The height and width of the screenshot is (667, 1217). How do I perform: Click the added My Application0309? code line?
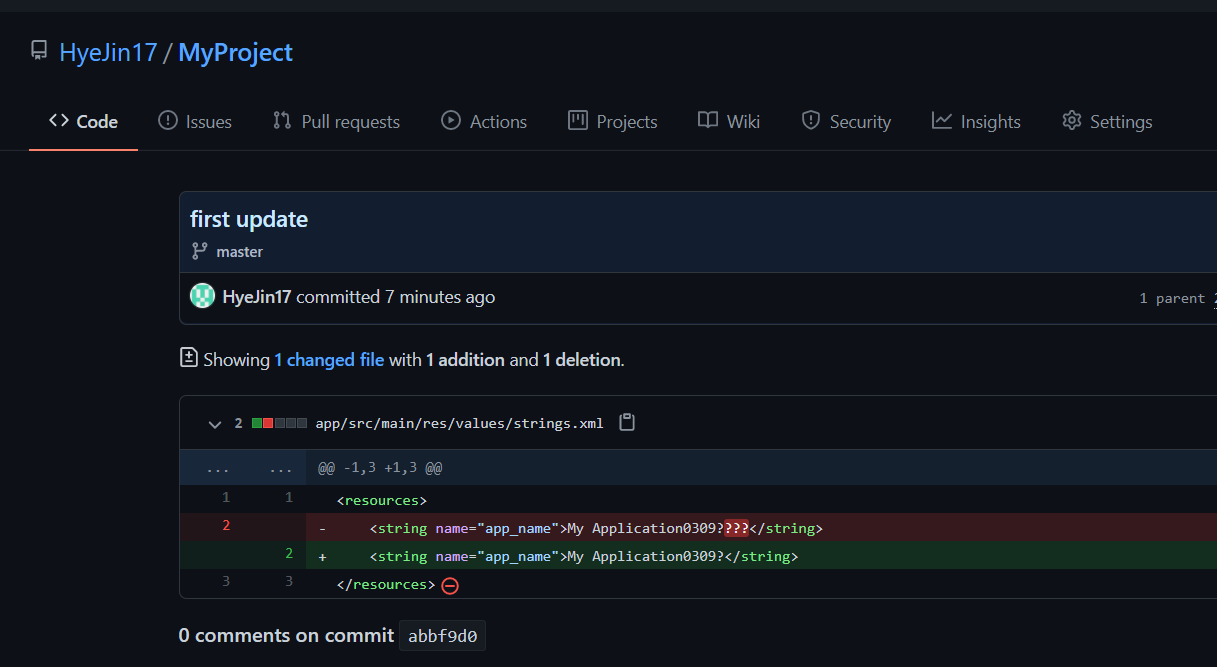tap(761, 555)
